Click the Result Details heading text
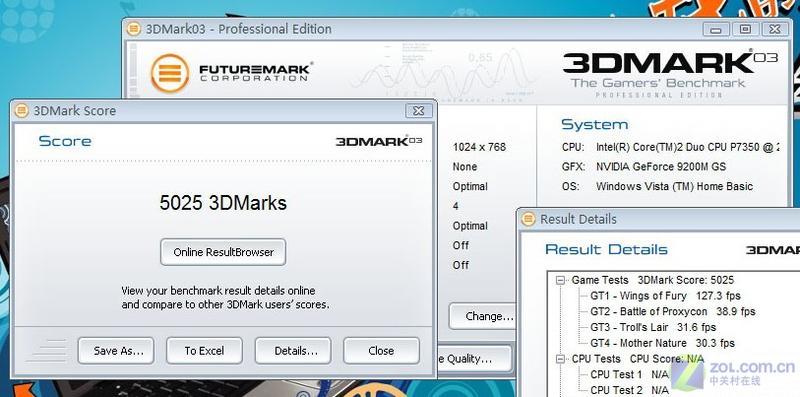The height and width of the screenshot is (397, 800). [x=606, y=250]
